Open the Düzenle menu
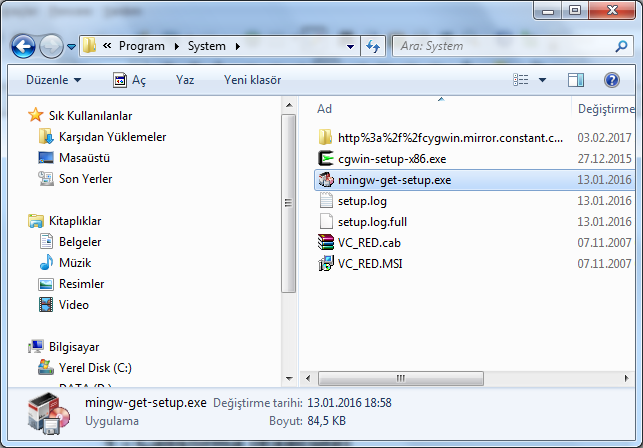This screenshot has height=448, width=643. click(53, 80)
